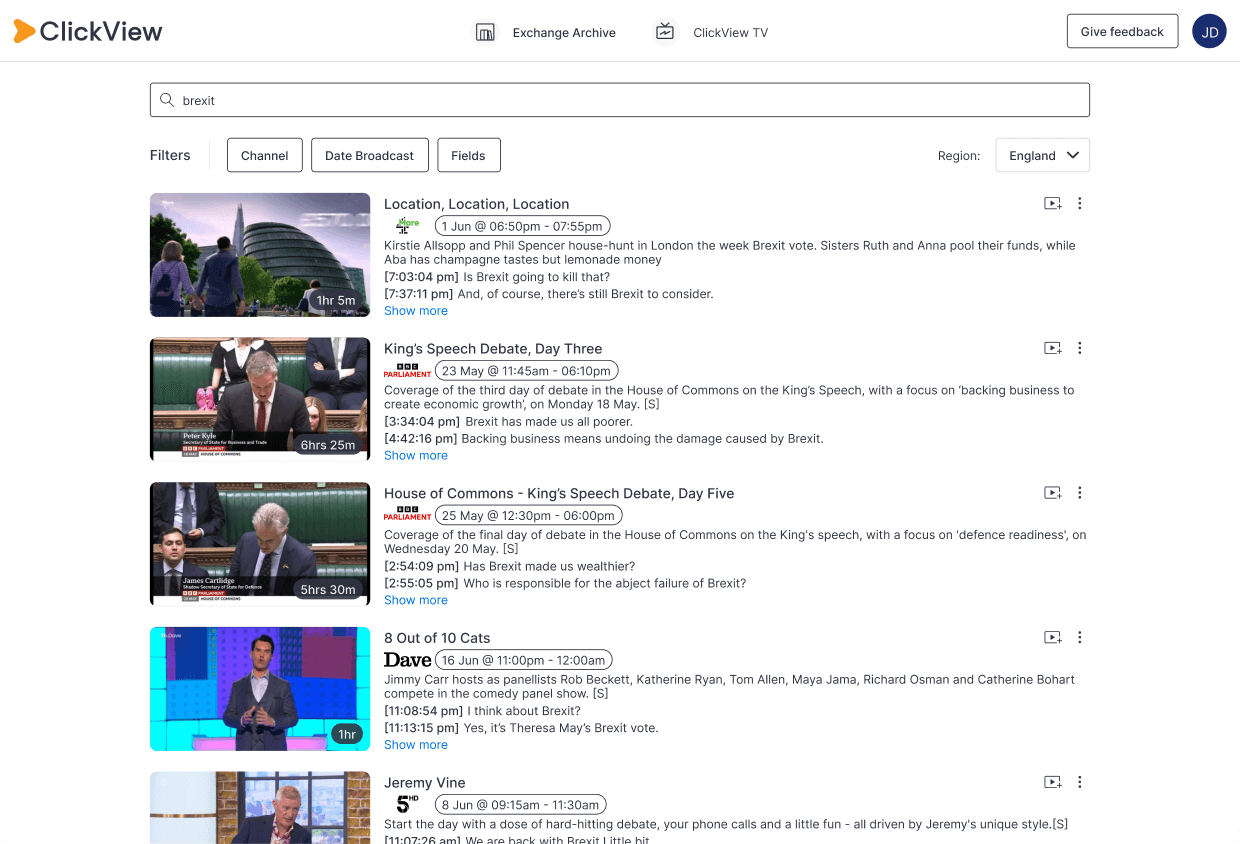
Task: Open more options for King's Speech Debate, Day Three
Action: click(1079, 348)
